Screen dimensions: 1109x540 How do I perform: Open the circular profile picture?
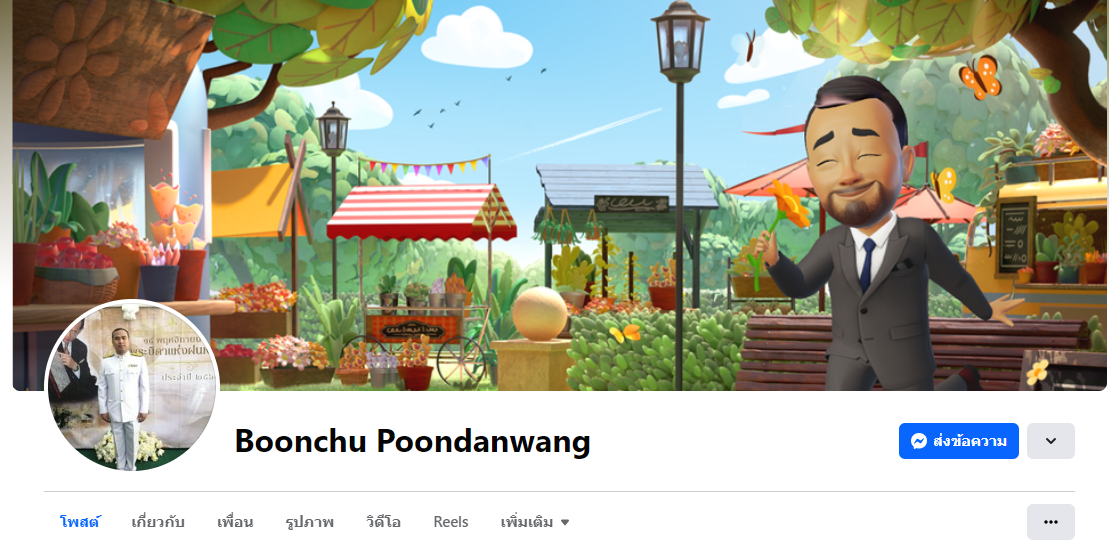pos(132,387)
